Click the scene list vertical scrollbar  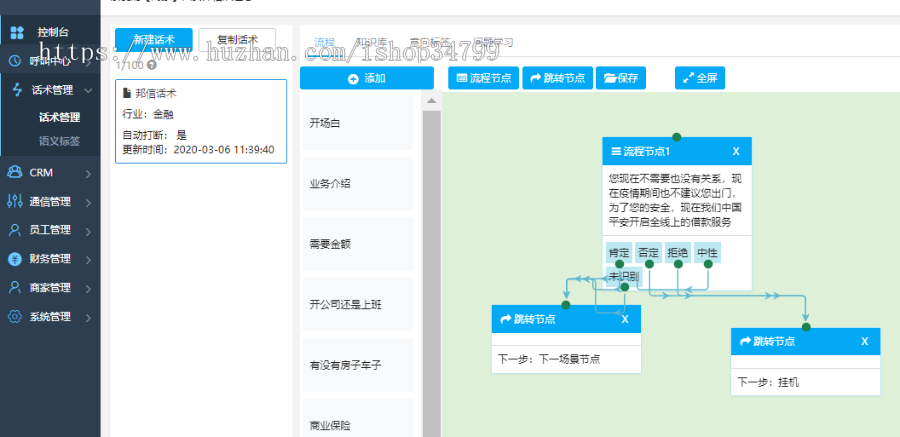432,273
